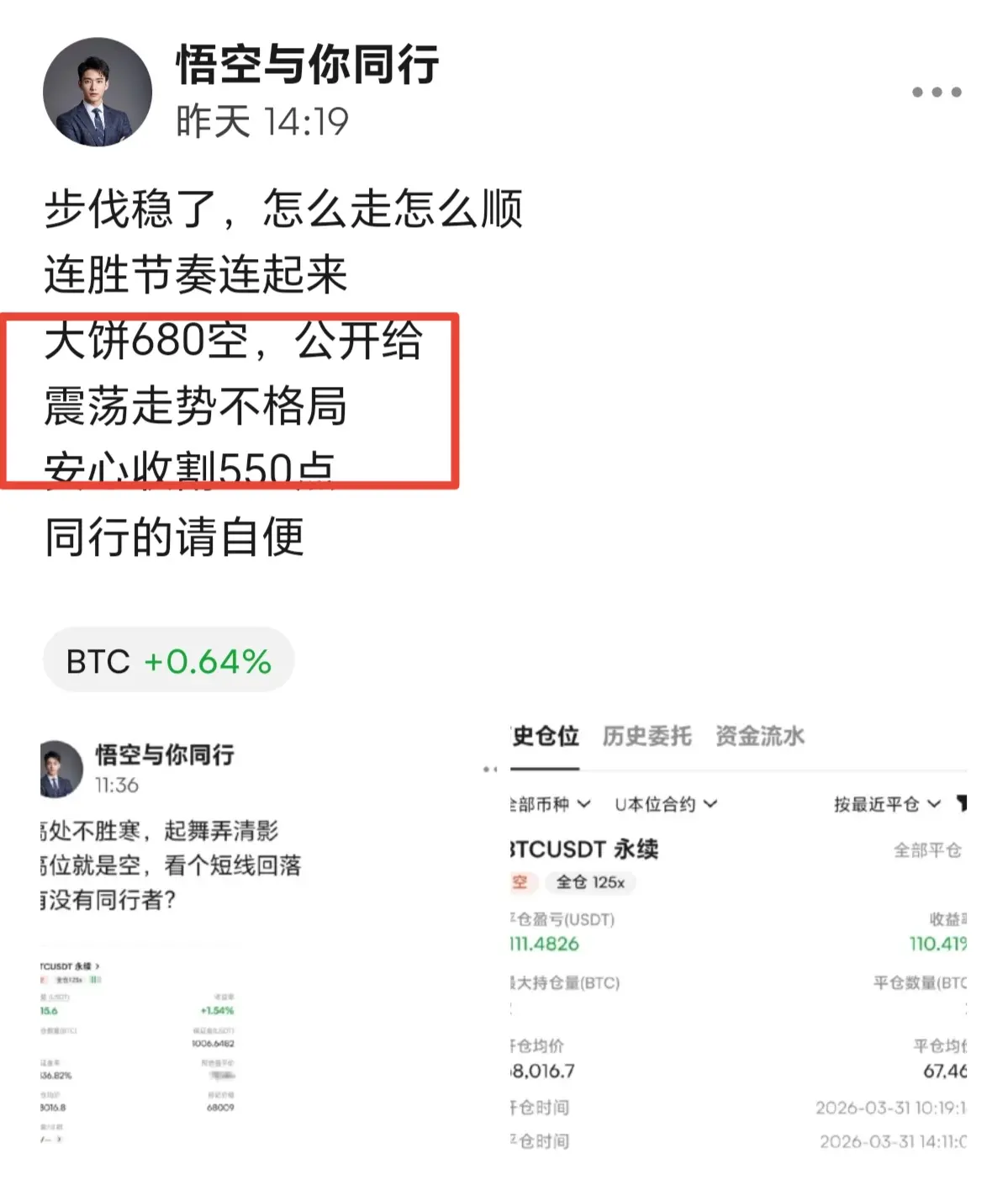Open the poster's profile avatar
The height and width of the screenshot is (1180, 1008).
click(x=98, y=92)
